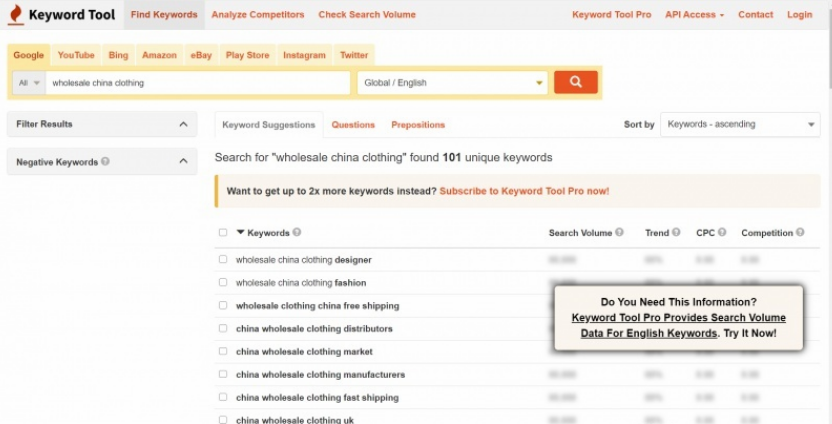Screen dimensions: 832x424
Task: Open Check Search Volume in navigation
Action: [367, 15]
